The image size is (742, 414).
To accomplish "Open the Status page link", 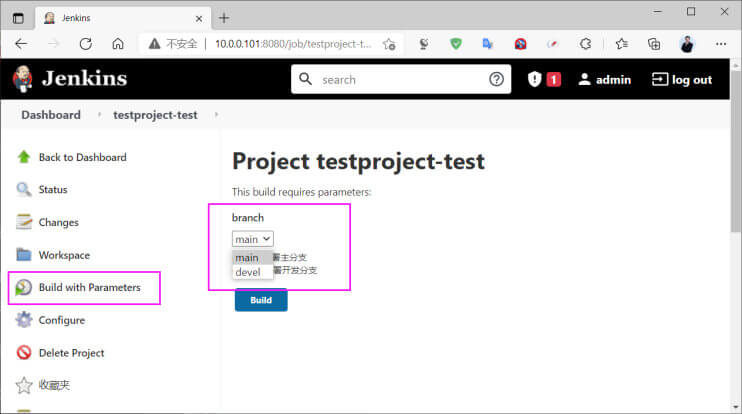I will click(53, 190).
